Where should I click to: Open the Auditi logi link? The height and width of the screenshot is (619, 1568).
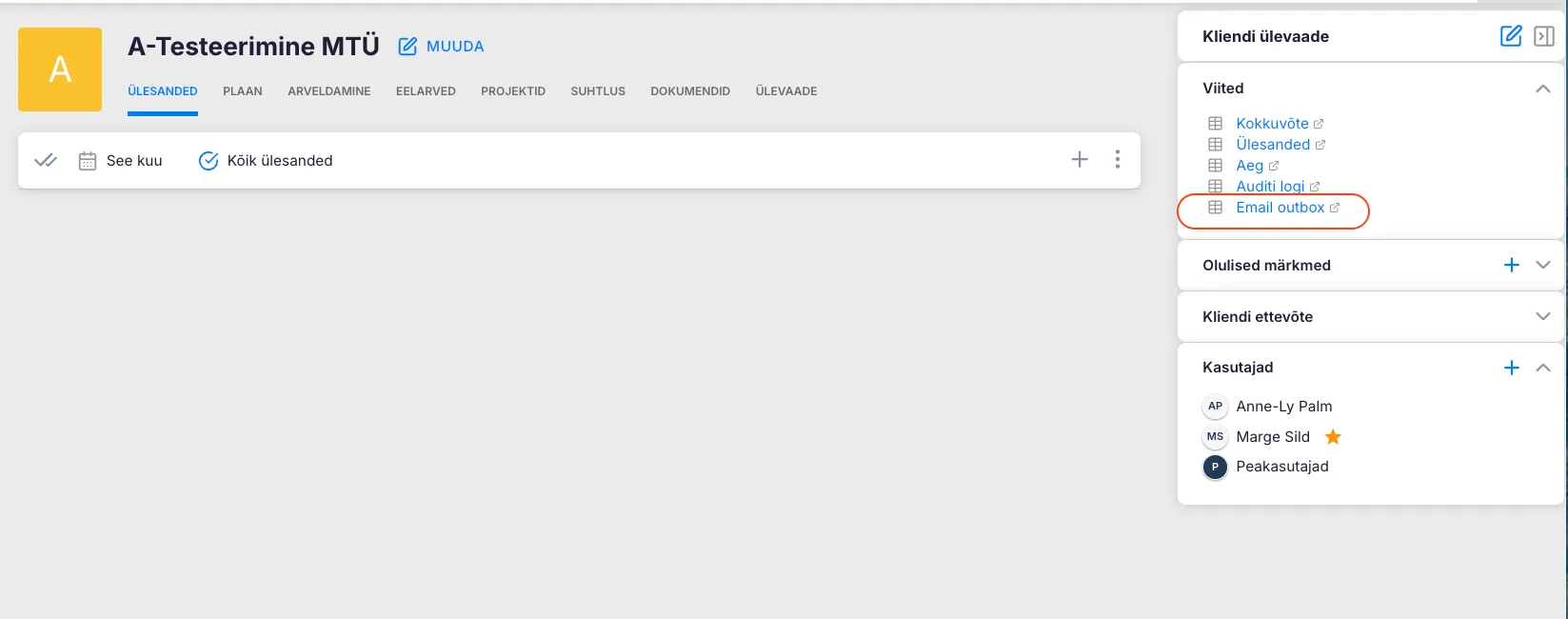pos(1270,187)
